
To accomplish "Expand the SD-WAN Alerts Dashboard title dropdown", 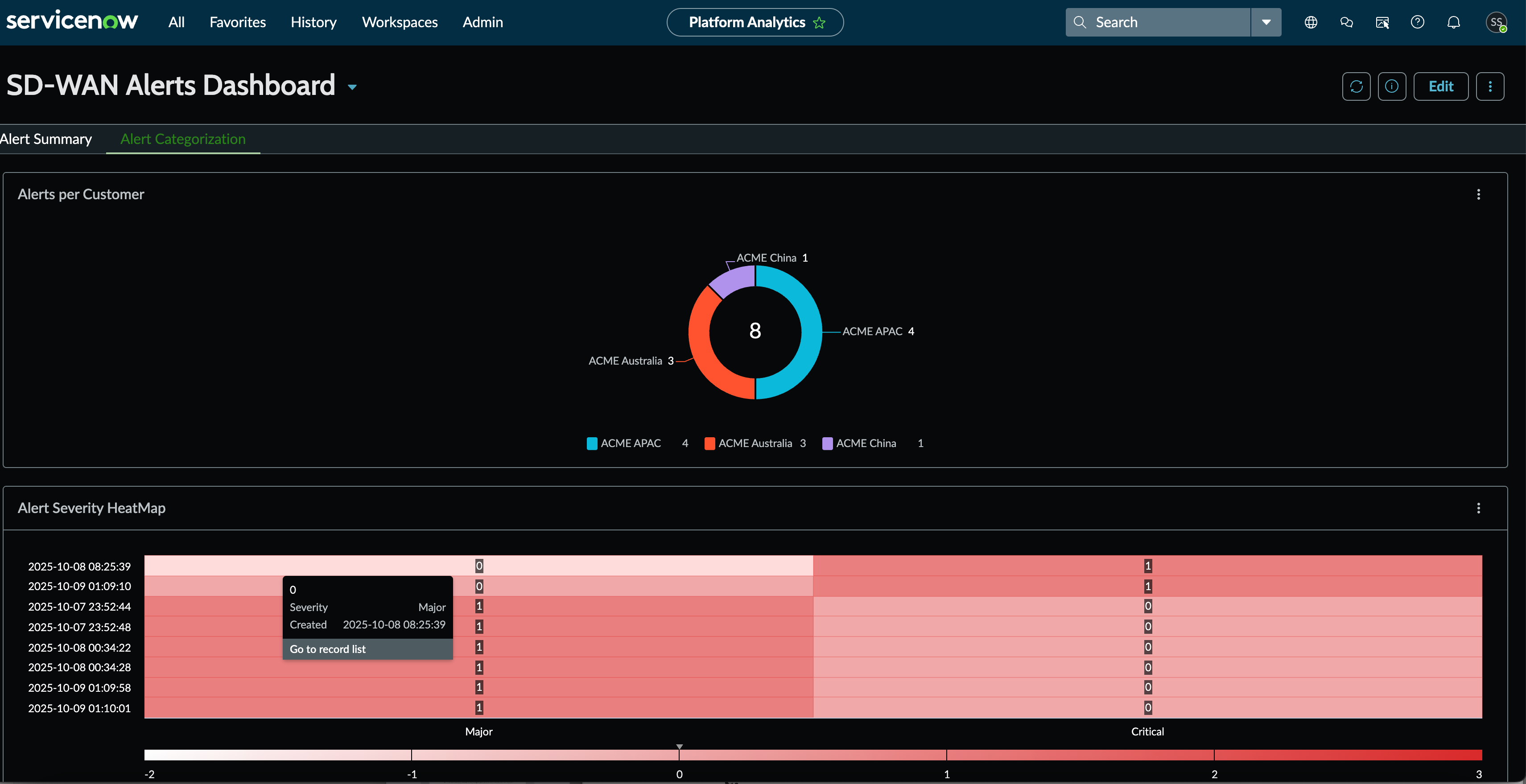I will point(352,87).
